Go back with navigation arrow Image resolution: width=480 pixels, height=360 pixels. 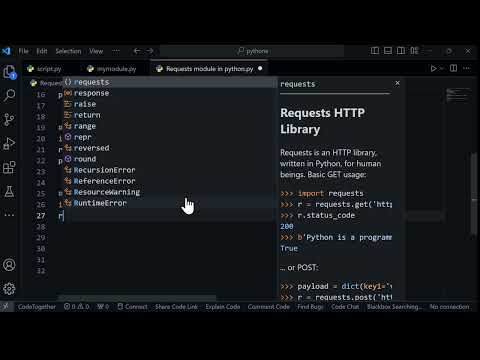[137, 51]
